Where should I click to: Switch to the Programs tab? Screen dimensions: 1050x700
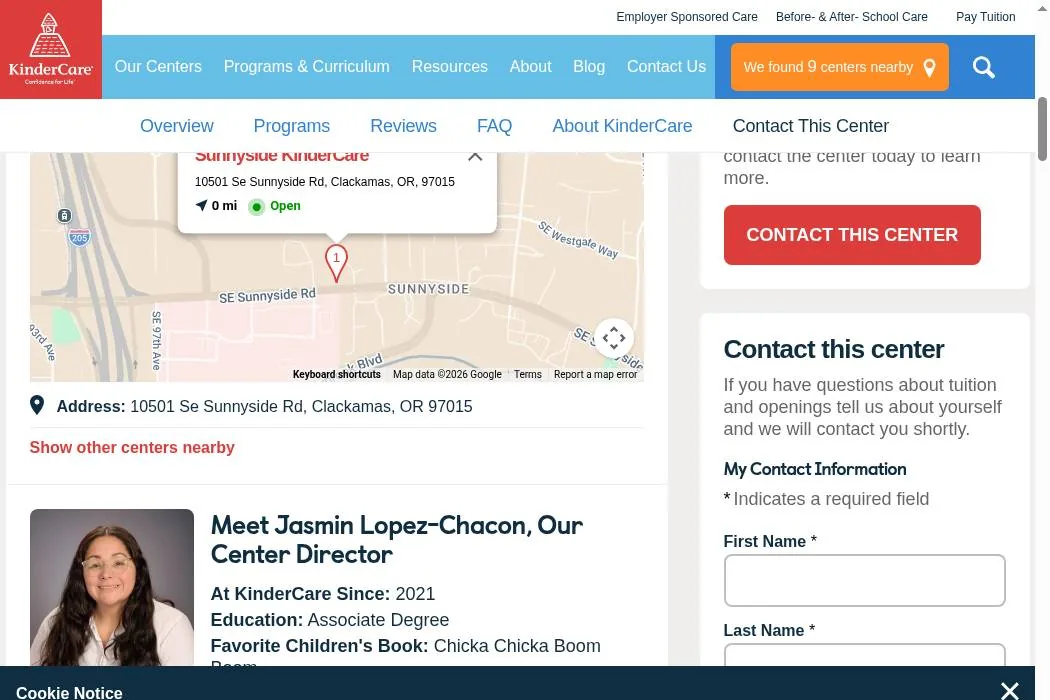click(291, 126)
